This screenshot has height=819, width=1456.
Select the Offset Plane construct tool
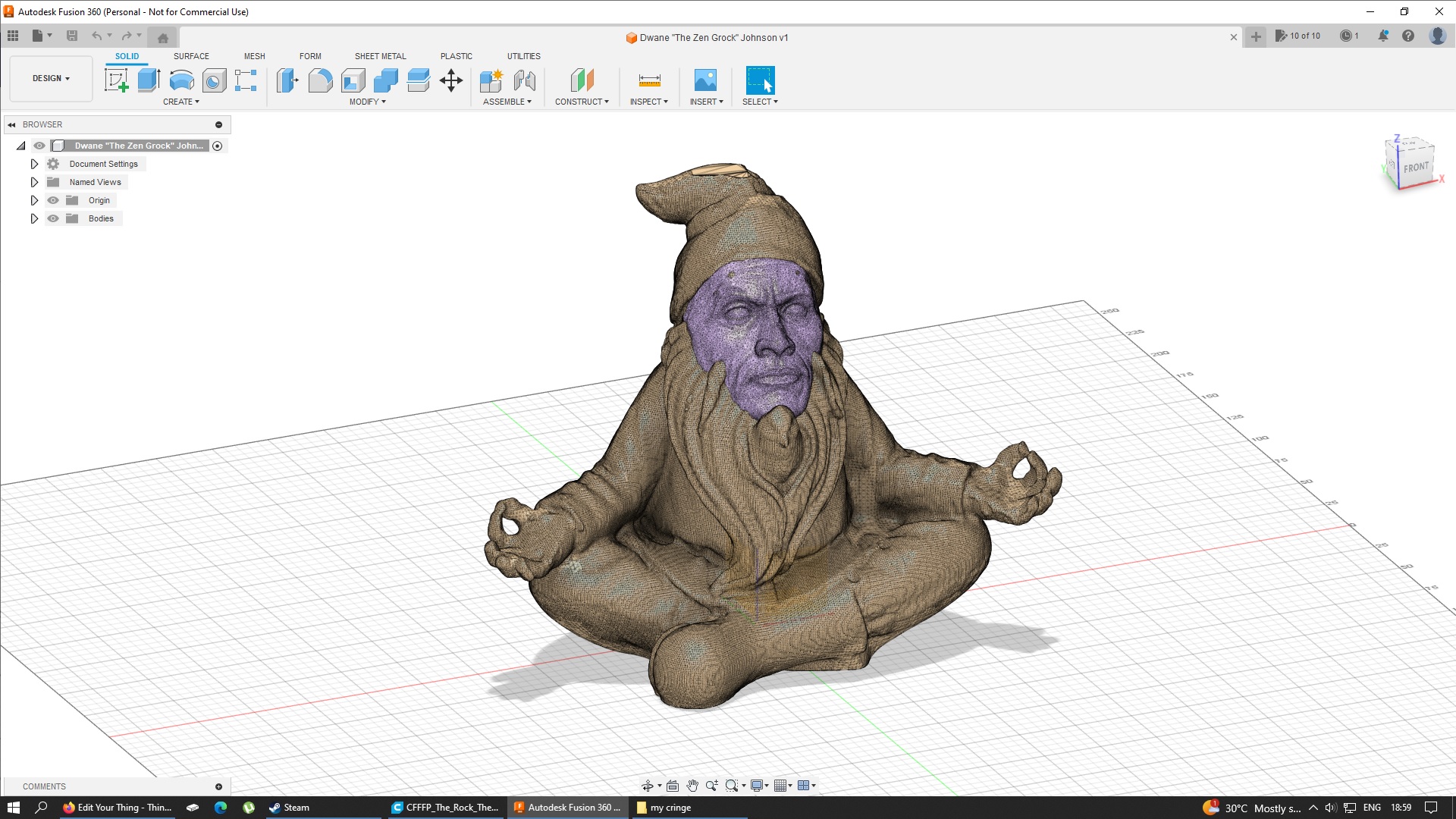(582, 80)
